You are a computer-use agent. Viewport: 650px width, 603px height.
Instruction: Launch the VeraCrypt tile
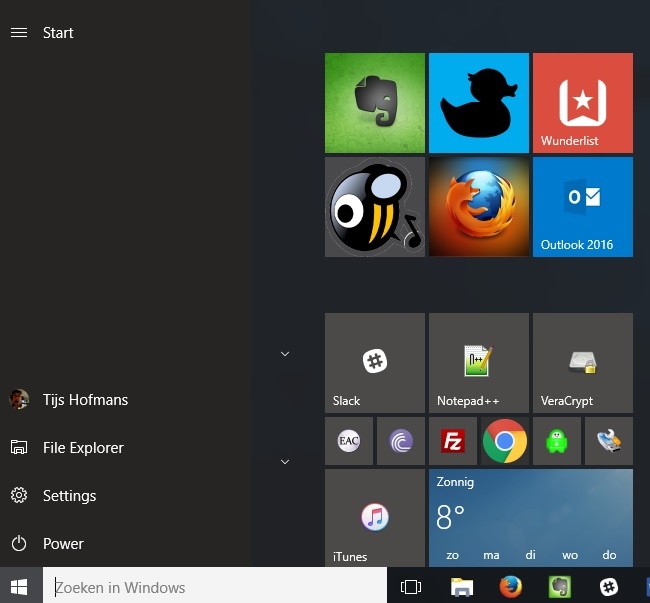coord(583,363)
